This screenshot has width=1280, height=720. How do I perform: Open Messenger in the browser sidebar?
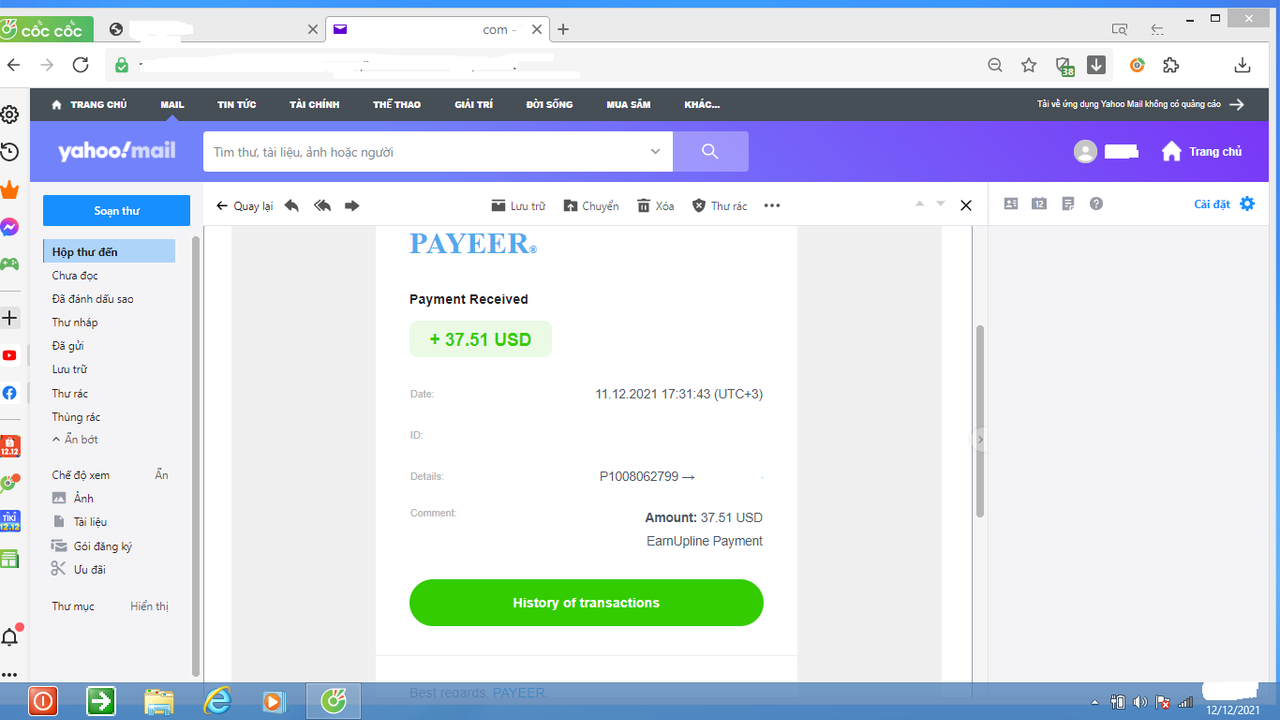pos(9,227)
